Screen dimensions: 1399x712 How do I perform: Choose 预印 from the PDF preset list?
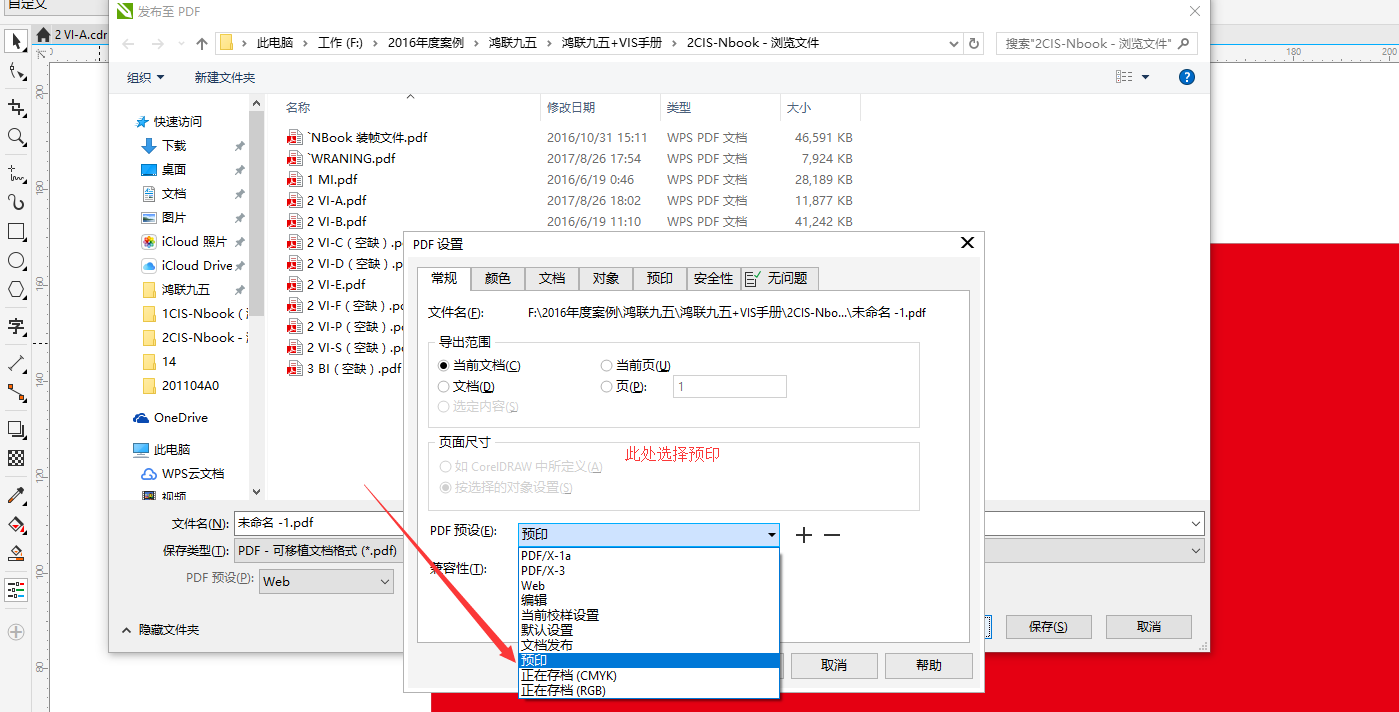[x=648, y=661]
